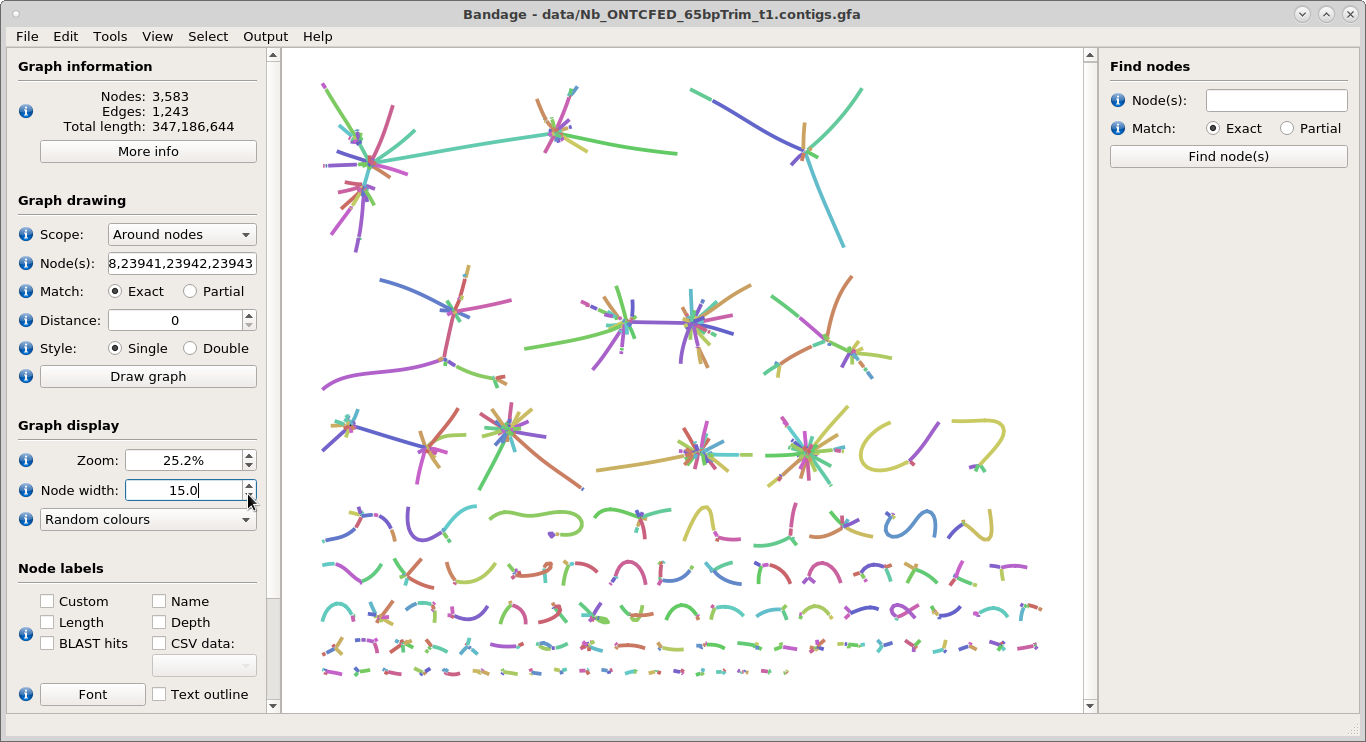Click info icon beside Random colours dropdown
Viewport: 1366px width, 742px height.
[26, 519]
